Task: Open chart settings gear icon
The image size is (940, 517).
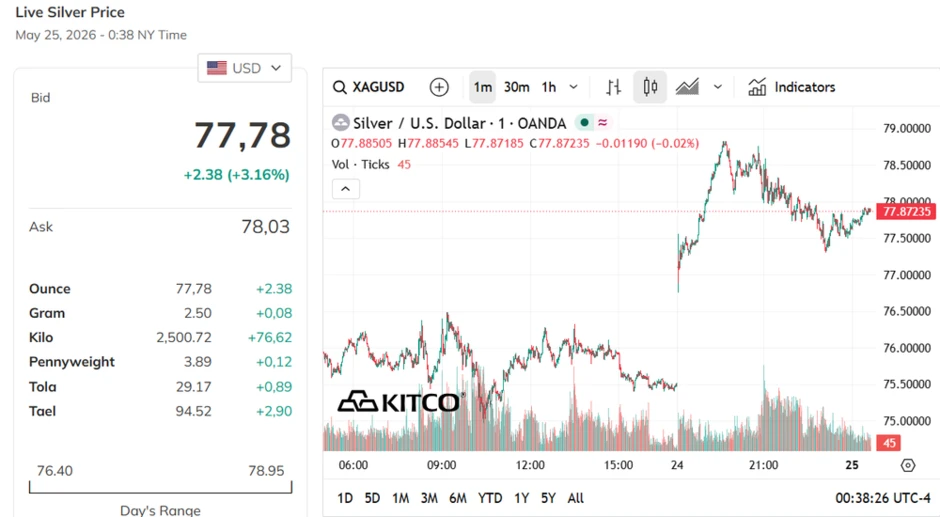Action: tap(908, 465)
